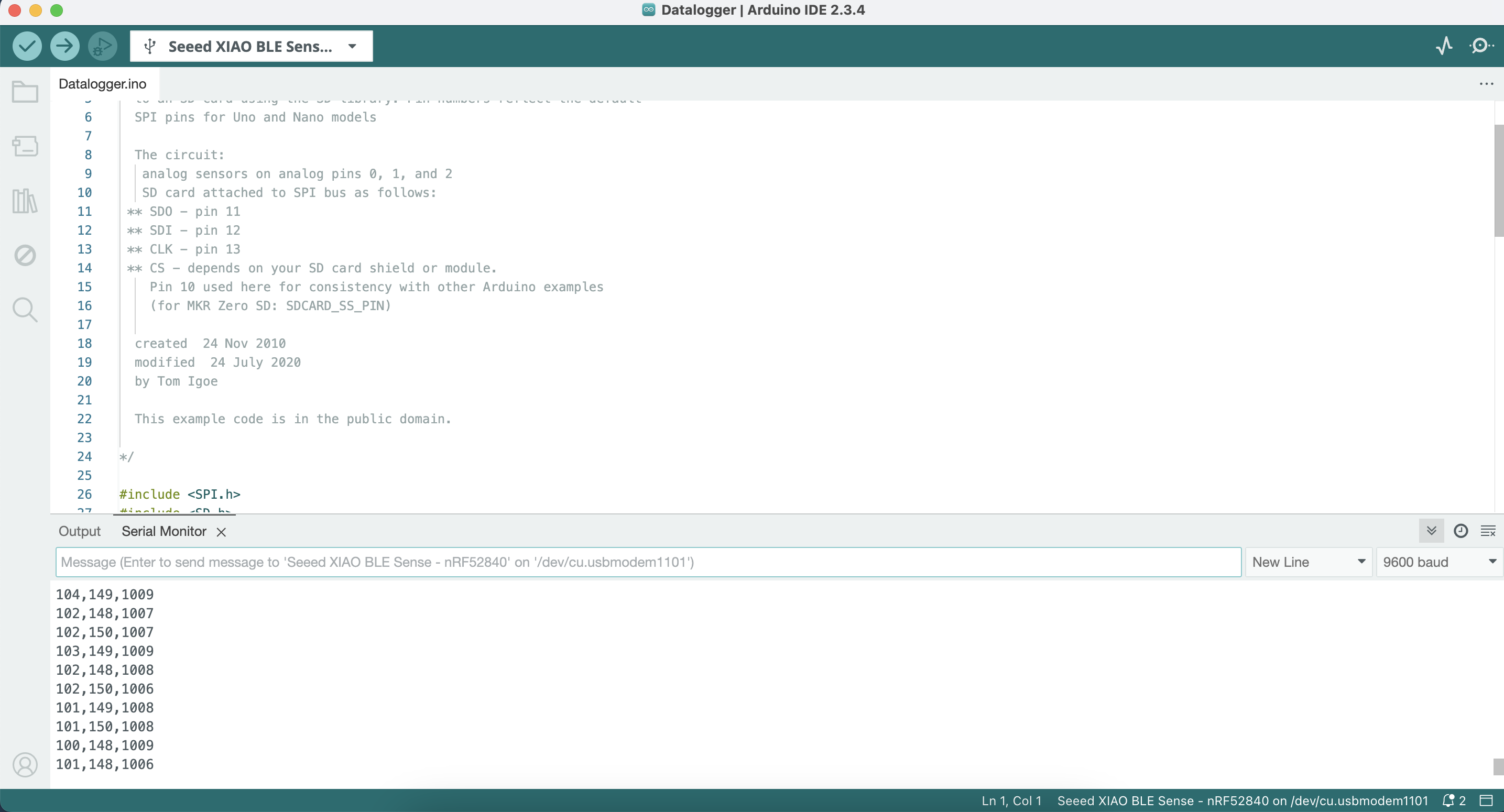The height and width of the screenshot is (812, 1504).
Task: Open the Boards Manager sidebar icon
Action: tap(25, 146)
